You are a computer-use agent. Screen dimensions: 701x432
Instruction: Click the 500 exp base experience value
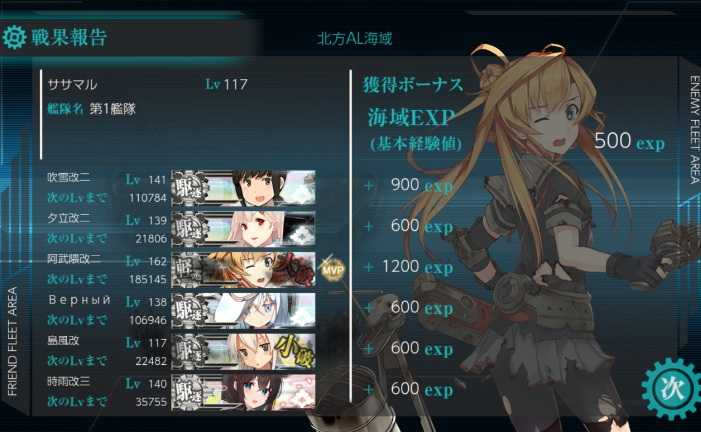[629, 141]
